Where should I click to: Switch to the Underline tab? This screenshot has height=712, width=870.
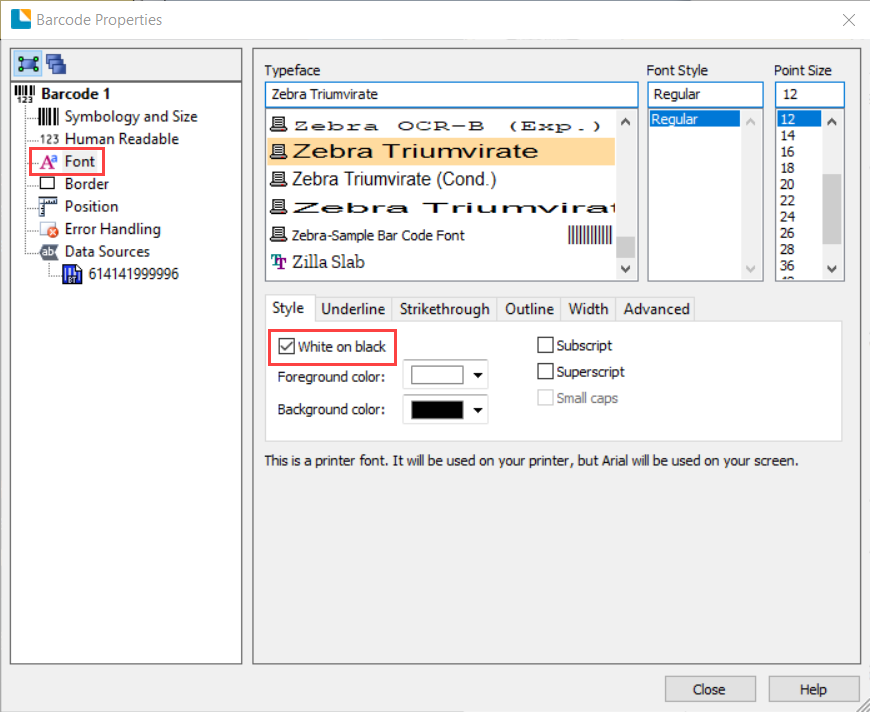pyautogui.click(x=353, y=309)
